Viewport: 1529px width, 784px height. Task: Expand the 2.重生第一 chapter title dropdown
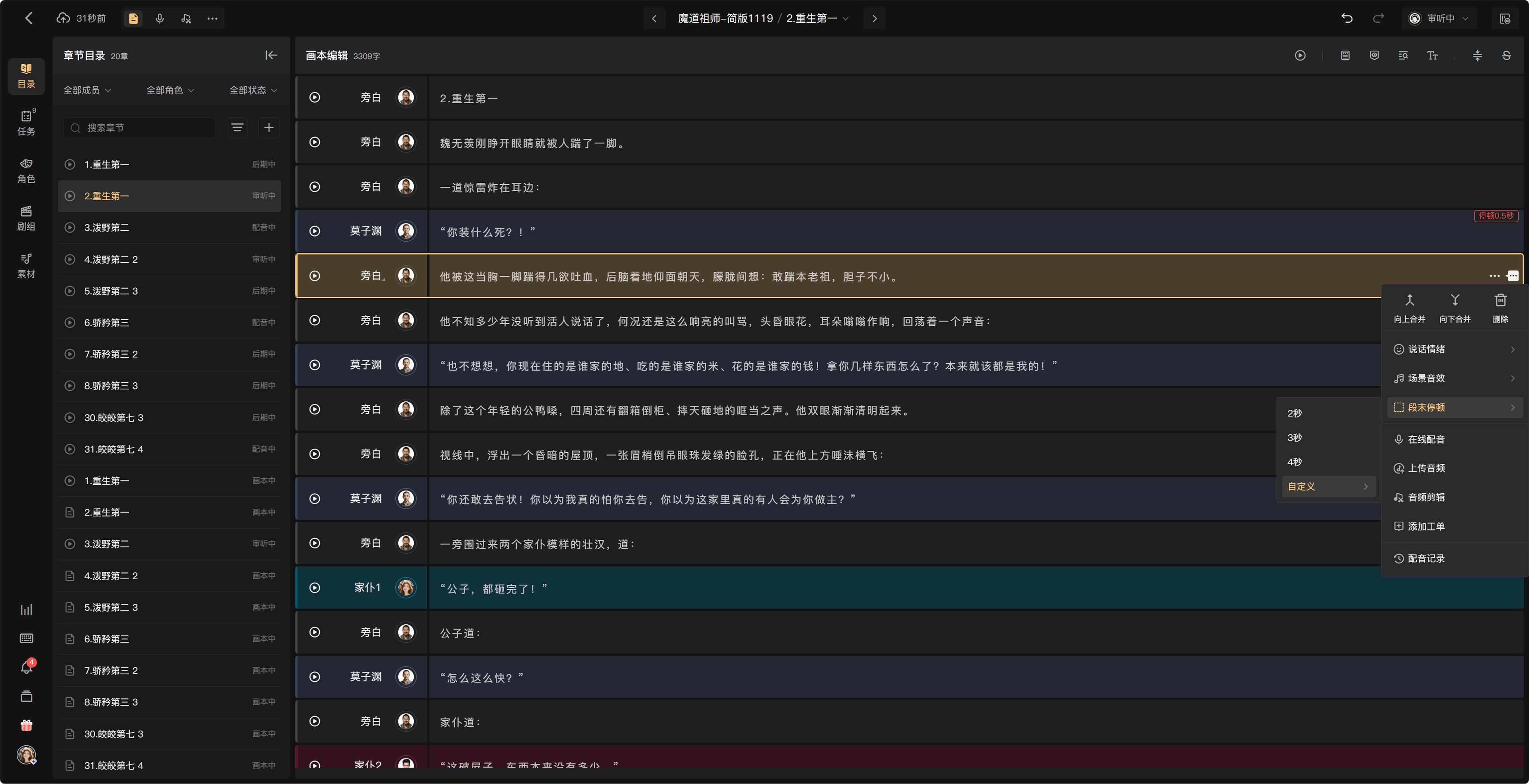817,18
